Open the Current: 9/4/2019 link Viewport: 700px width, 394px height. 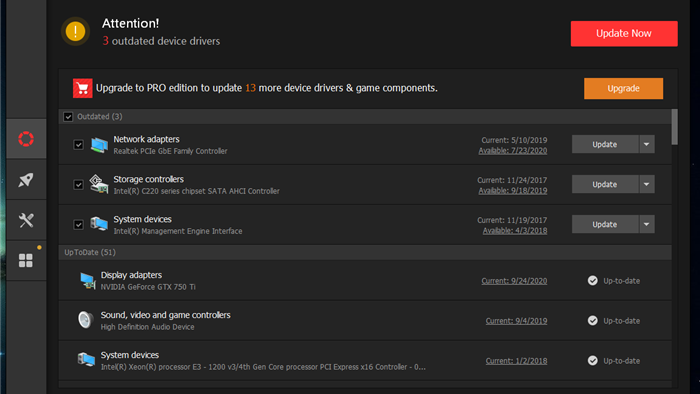(517, 321)
